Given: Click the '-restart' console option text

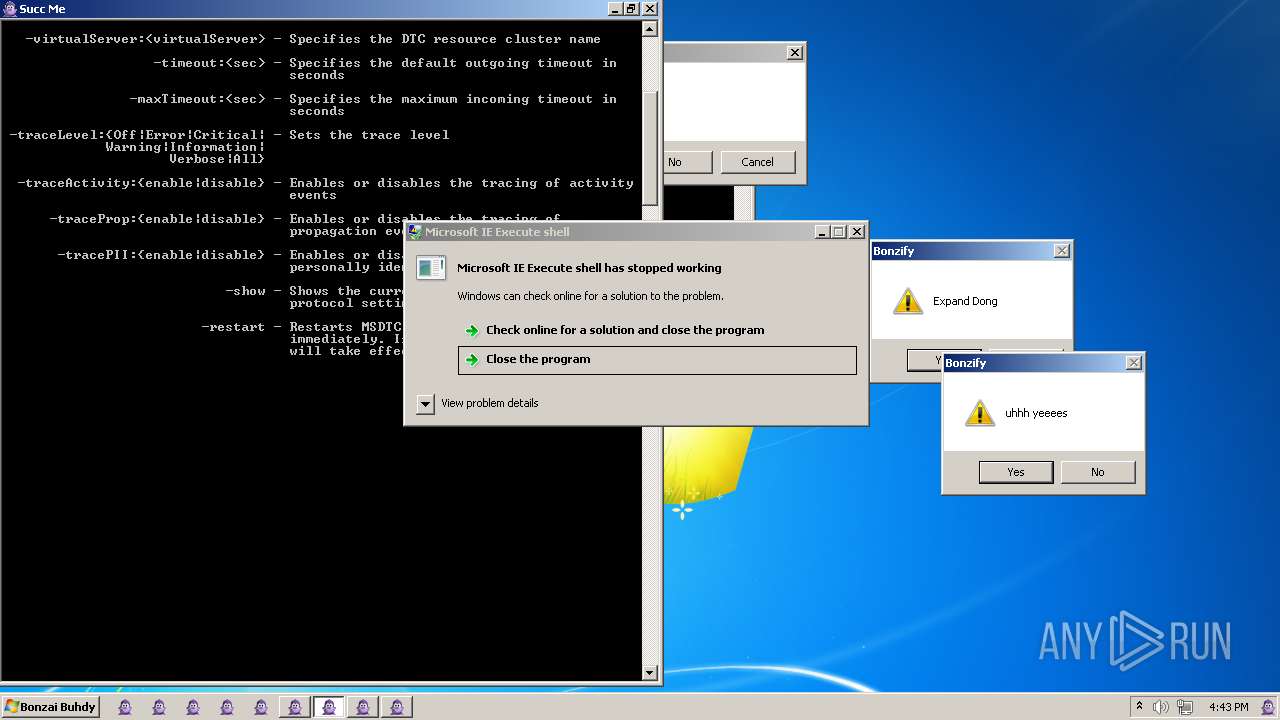Looking at the screenshot, I should (x=233, y=327).
